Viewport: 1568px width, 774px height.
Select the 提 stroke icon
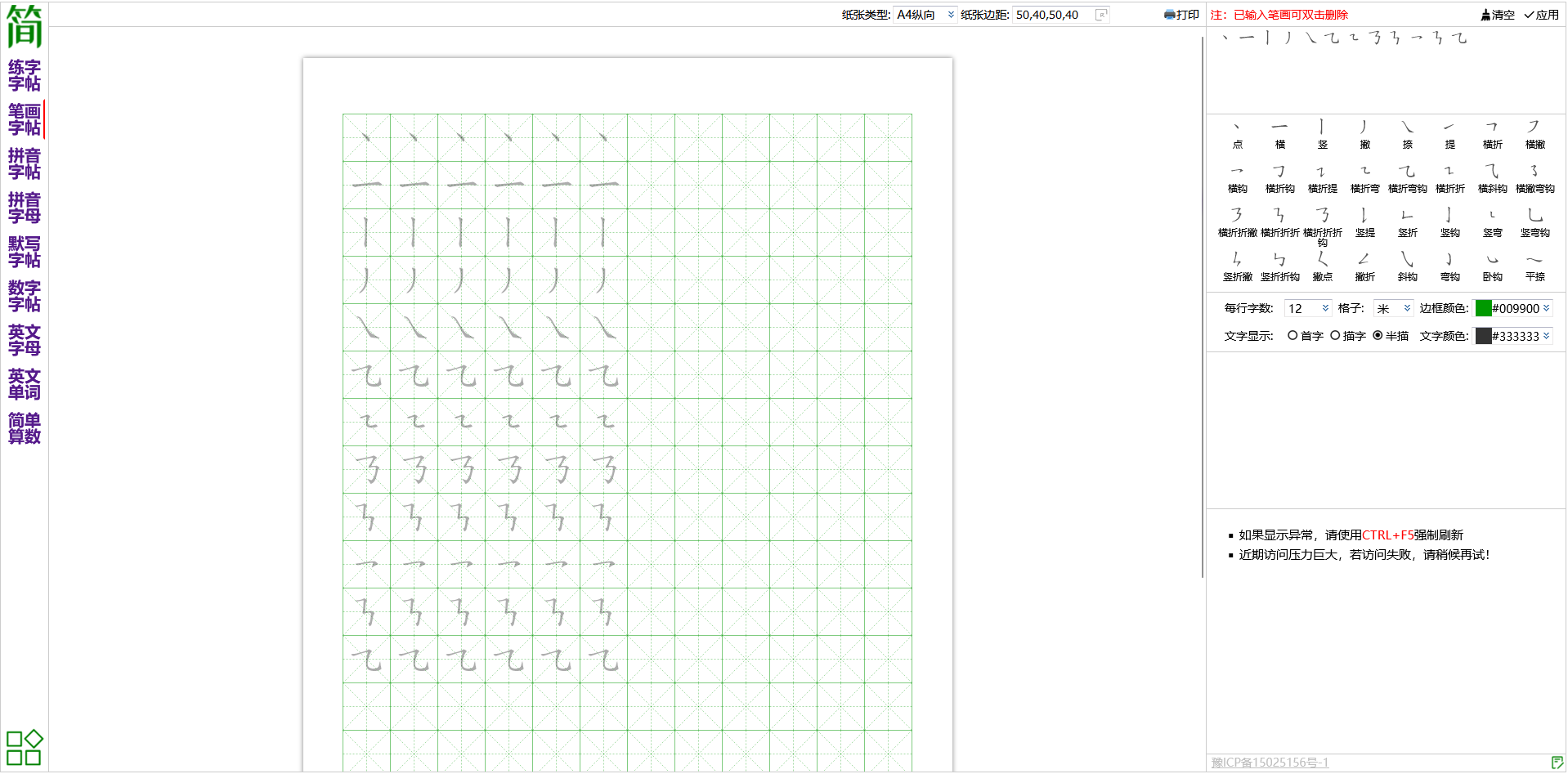point(1449,133)
